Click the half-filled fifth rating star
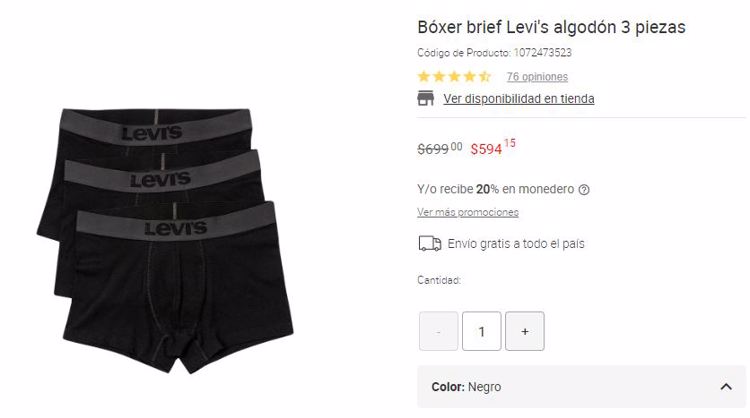750x418 pixels. [x=485, y=77]
